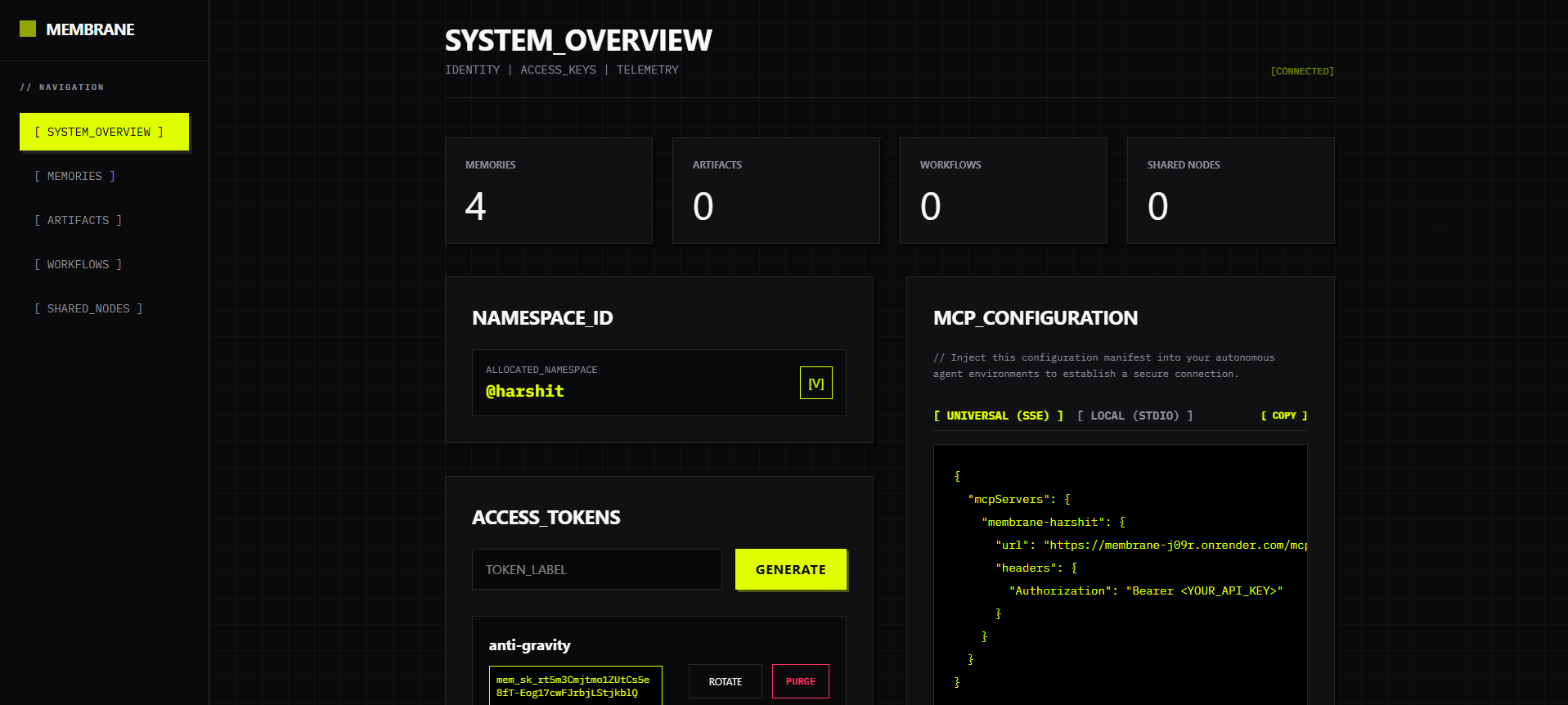
Task: Open the ARTIFACTS stat card
Action: tap(775, 191)
